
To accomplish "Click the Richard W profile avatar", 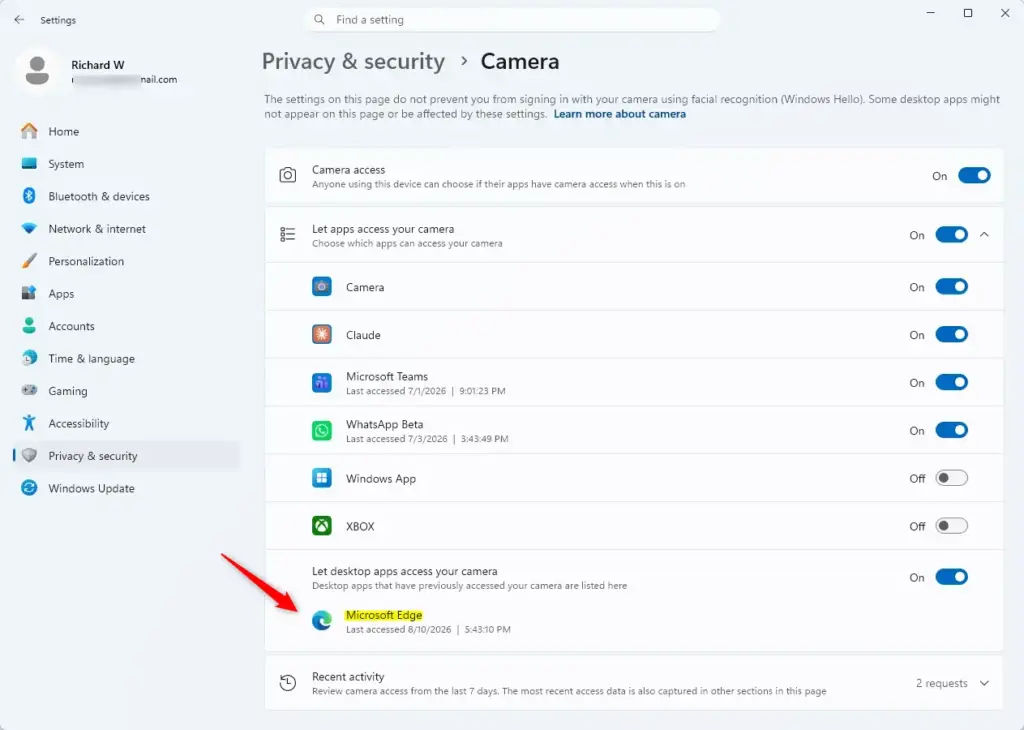I will 37,71.
